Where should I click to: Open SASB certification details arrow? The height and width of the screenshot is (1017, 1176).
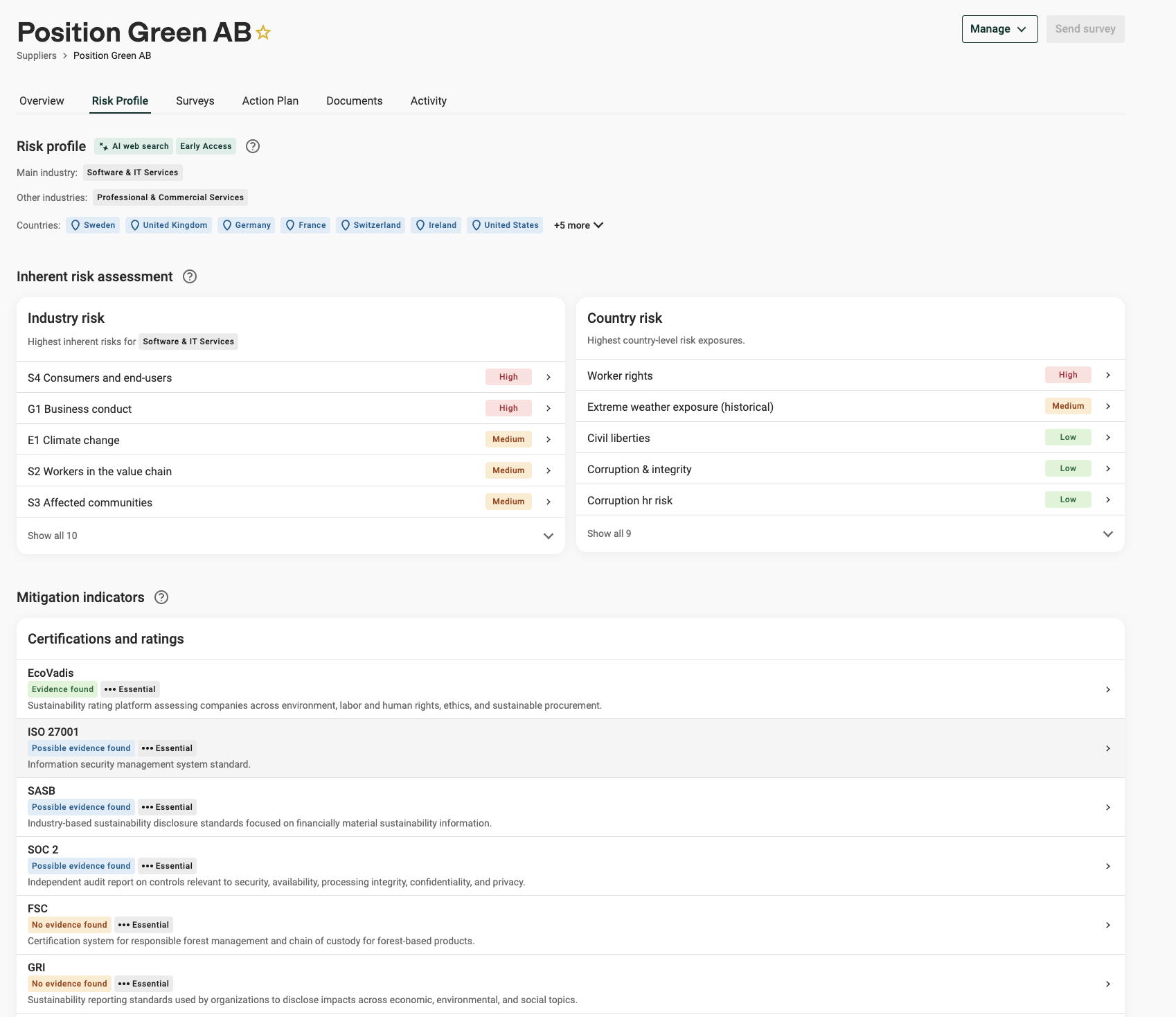click(x=1108, y=807)
